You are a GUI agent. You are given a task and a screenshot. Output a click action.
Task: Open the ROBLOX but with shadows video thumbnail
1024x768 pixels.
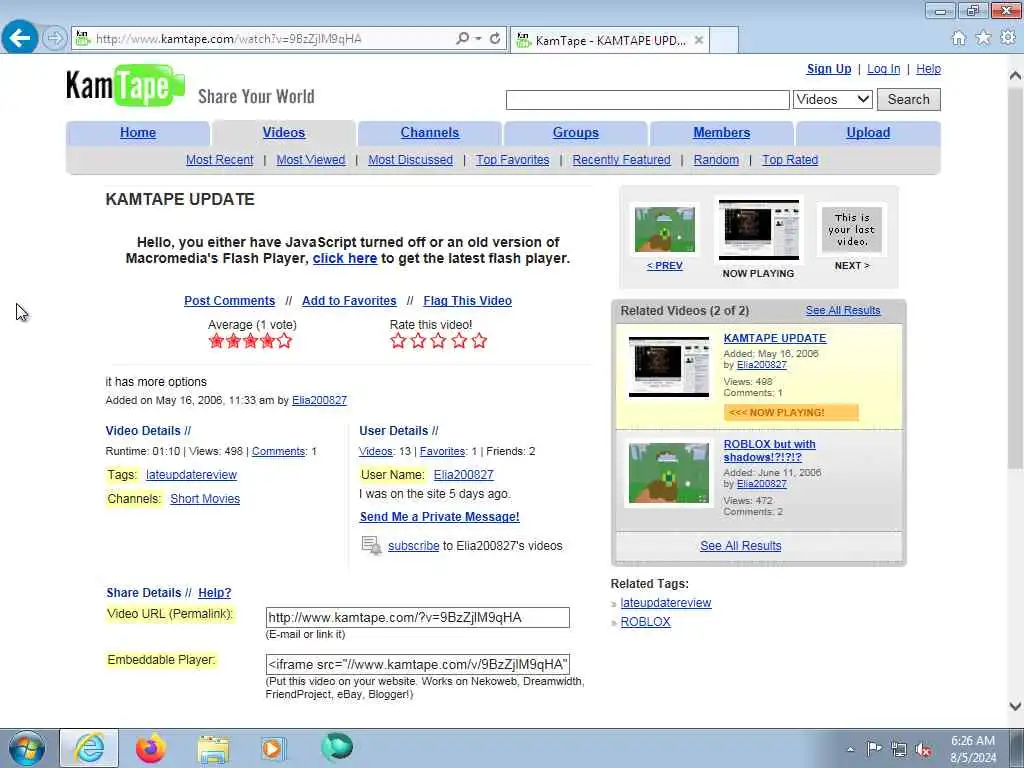pyautogui.click(x=669, y=473)
